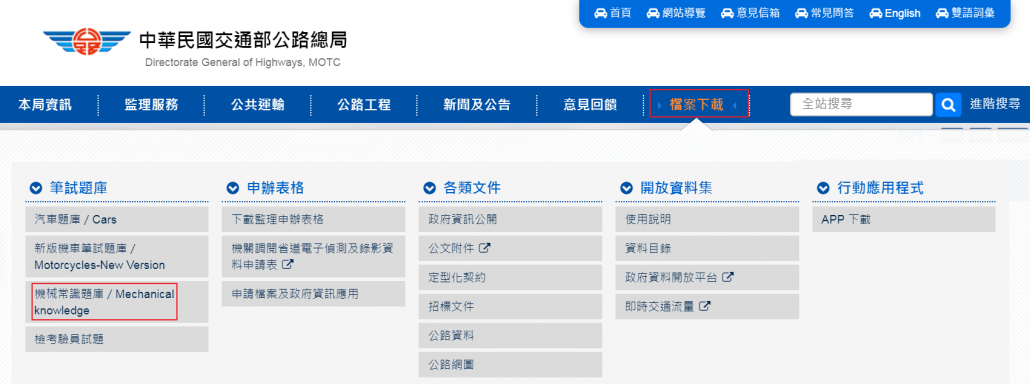The image size is (1030, 384).
Task: Open the 公路工程 menu
Action: 364,104
